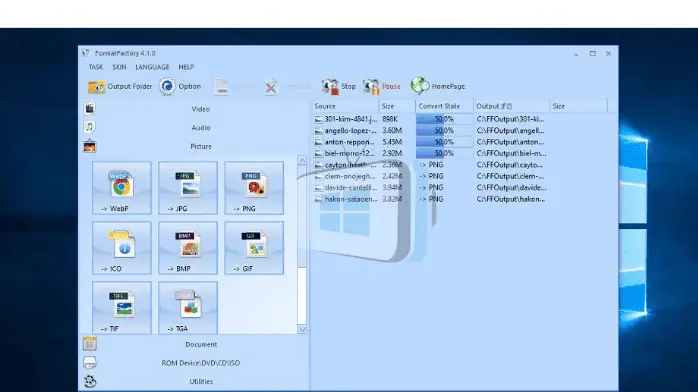Screen dimensions: 698x392
Task: Click the Video film clapper icon
Action: click(x=89, y=108)
